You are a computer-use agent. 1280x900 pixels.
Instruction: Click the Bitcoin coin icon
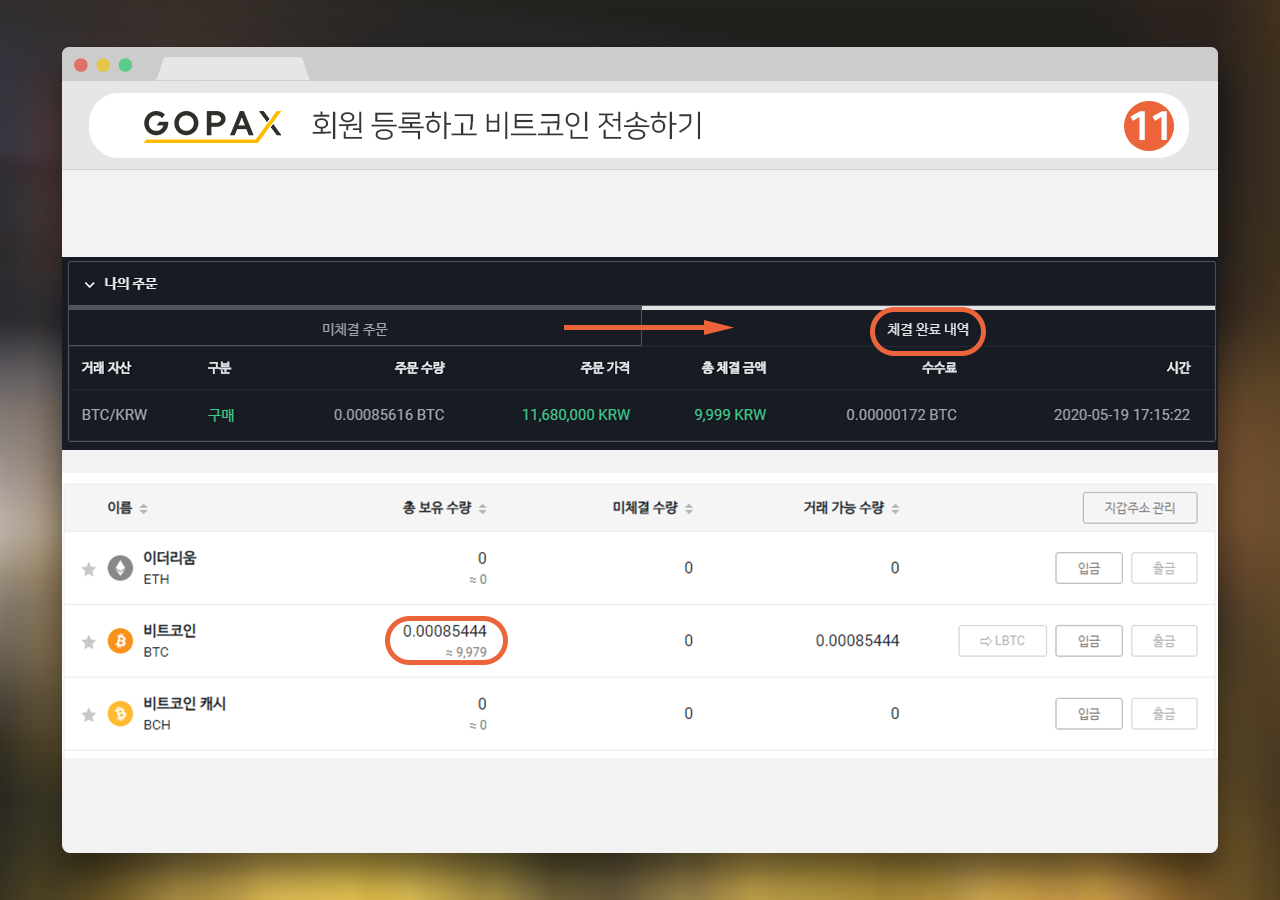(120, 641)
